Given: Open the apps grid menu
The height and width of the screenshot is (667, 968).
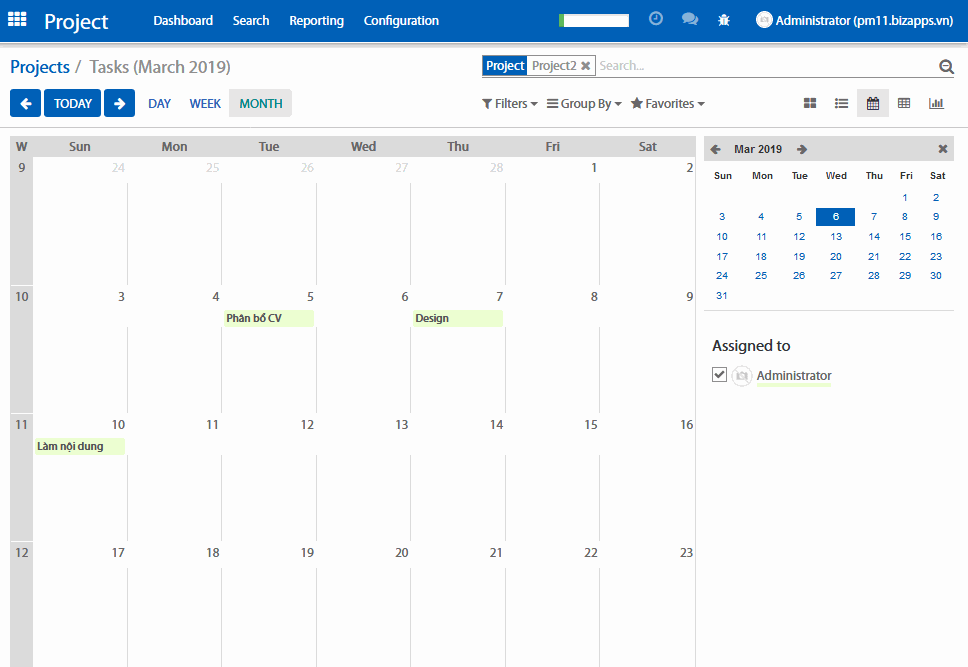Looking at the screenshot, I should pyautogui.click(x=17, y=20).
